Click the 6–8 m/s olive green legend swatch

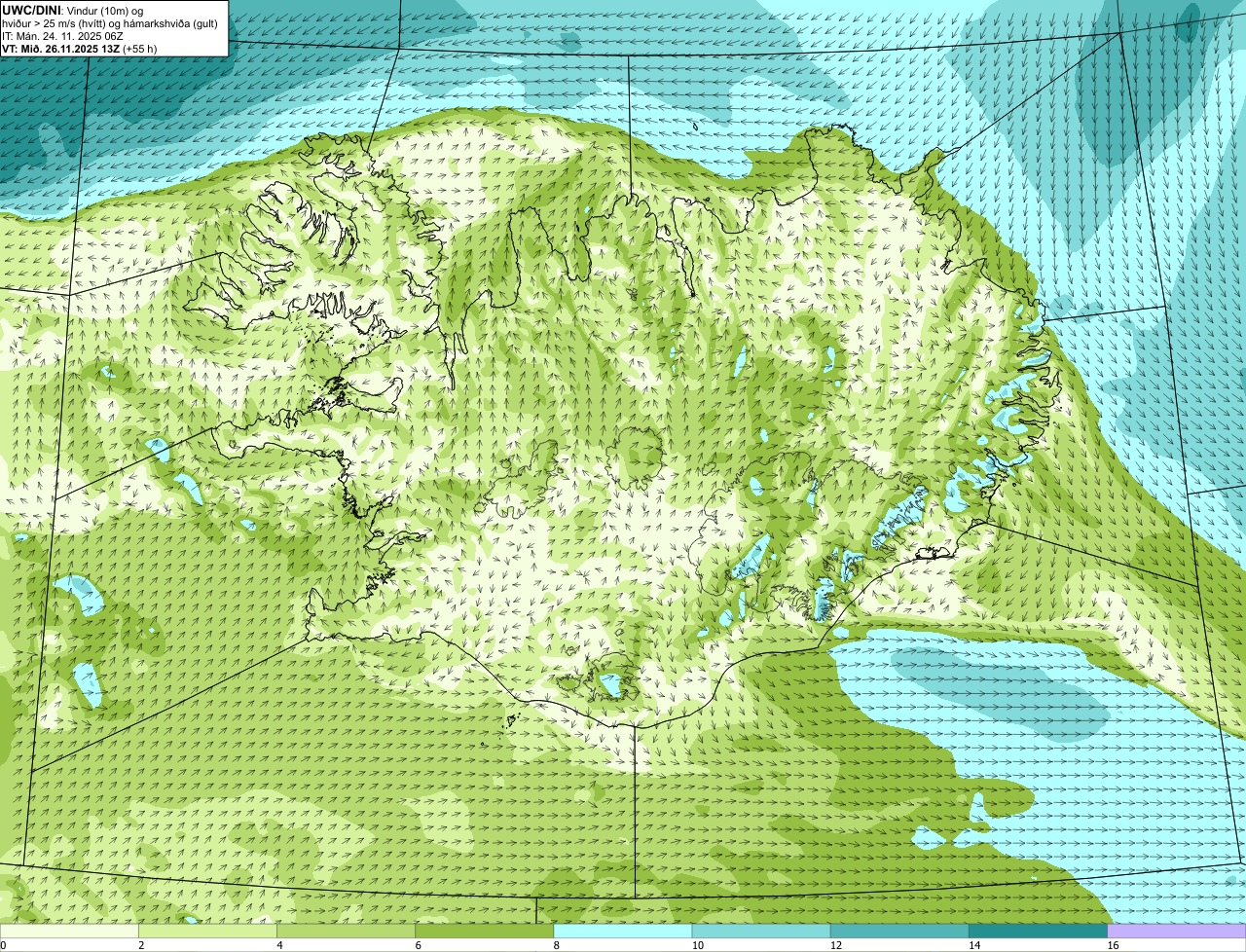[x=485, y=932]
